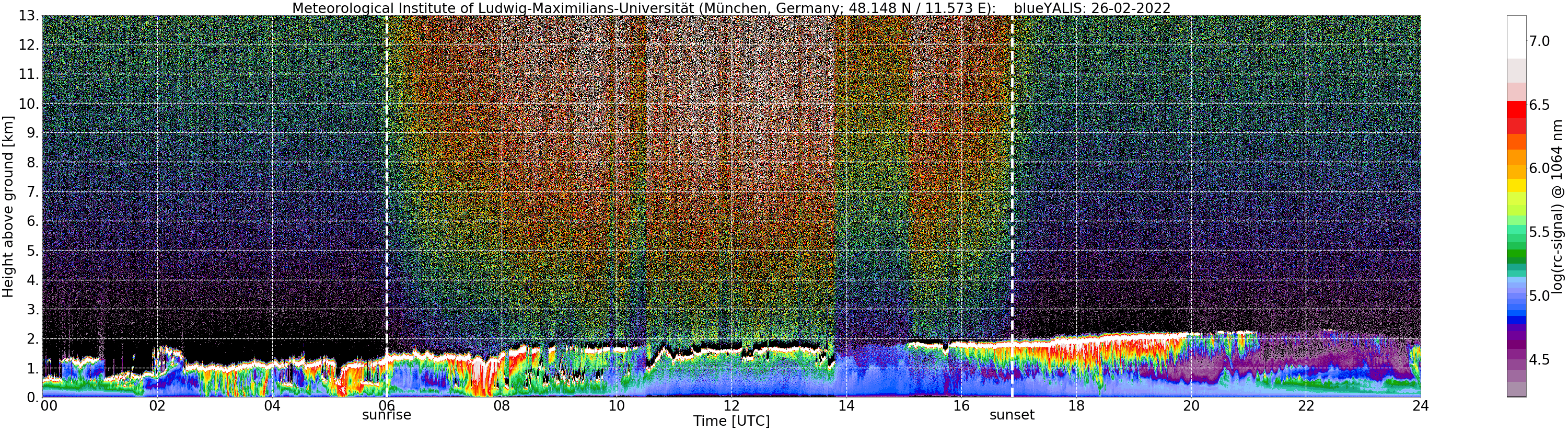
Task: Click the '12' time tick label
Action: [731, 405]
